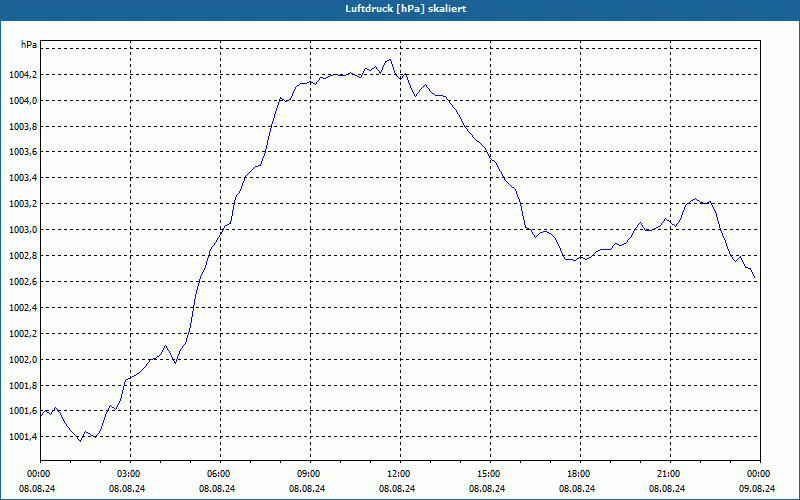
Task: Click the "12:00" time label
Action: tap(397, 474)
